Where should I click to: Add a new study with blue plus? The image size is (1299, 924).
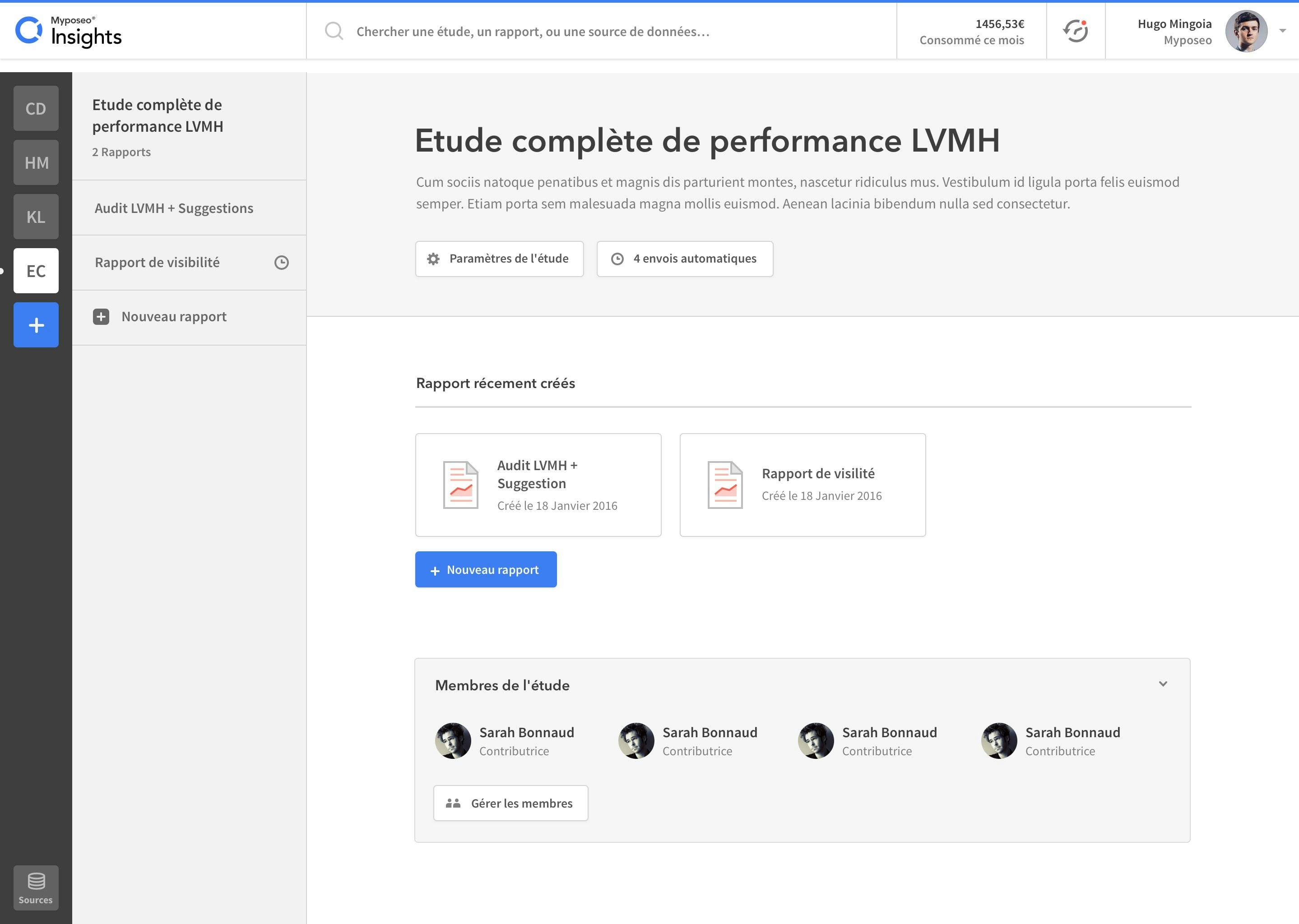click(36, 324)
